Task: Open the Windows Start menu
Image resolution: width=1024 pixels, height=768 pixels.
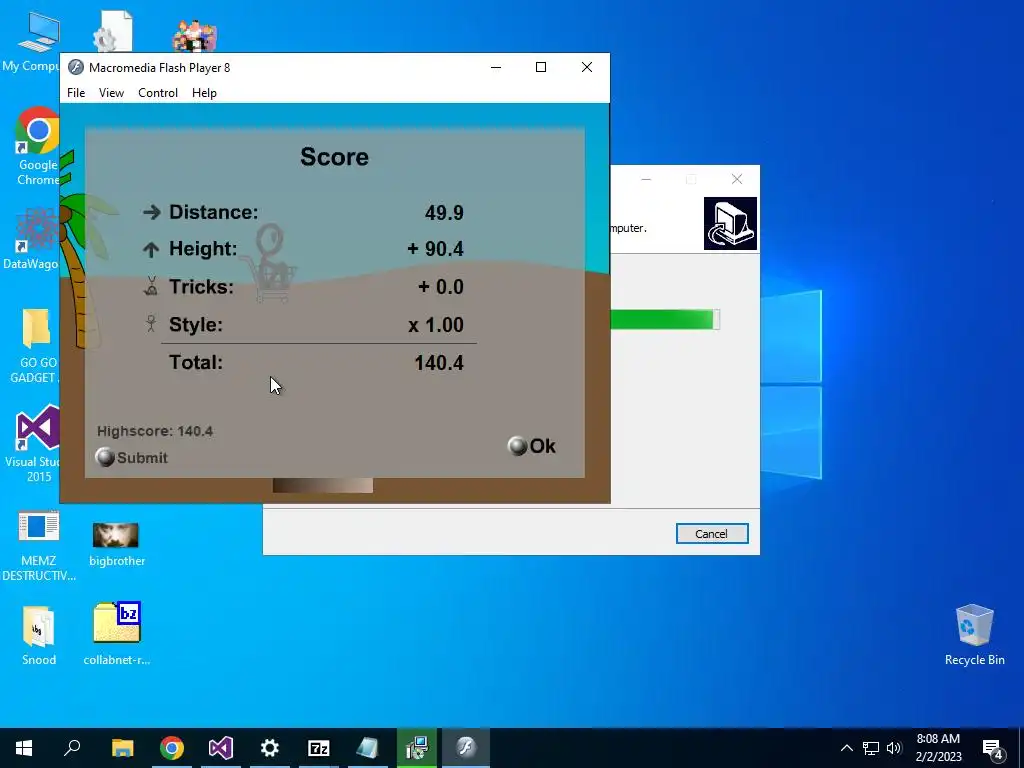Action: click(24, 748)
